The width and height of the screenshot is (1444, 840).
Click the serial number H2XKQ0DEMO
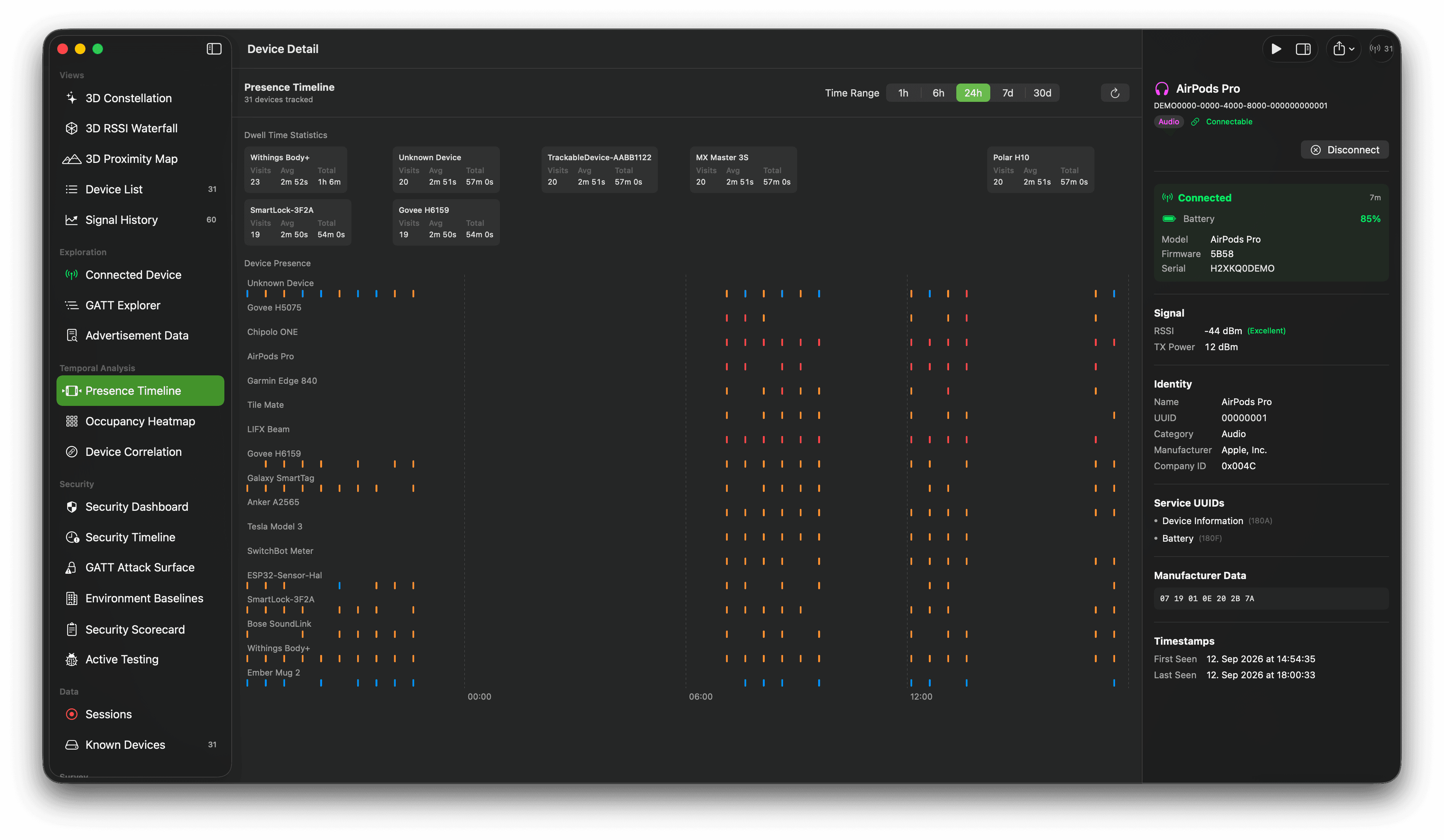click(1242, 268)
